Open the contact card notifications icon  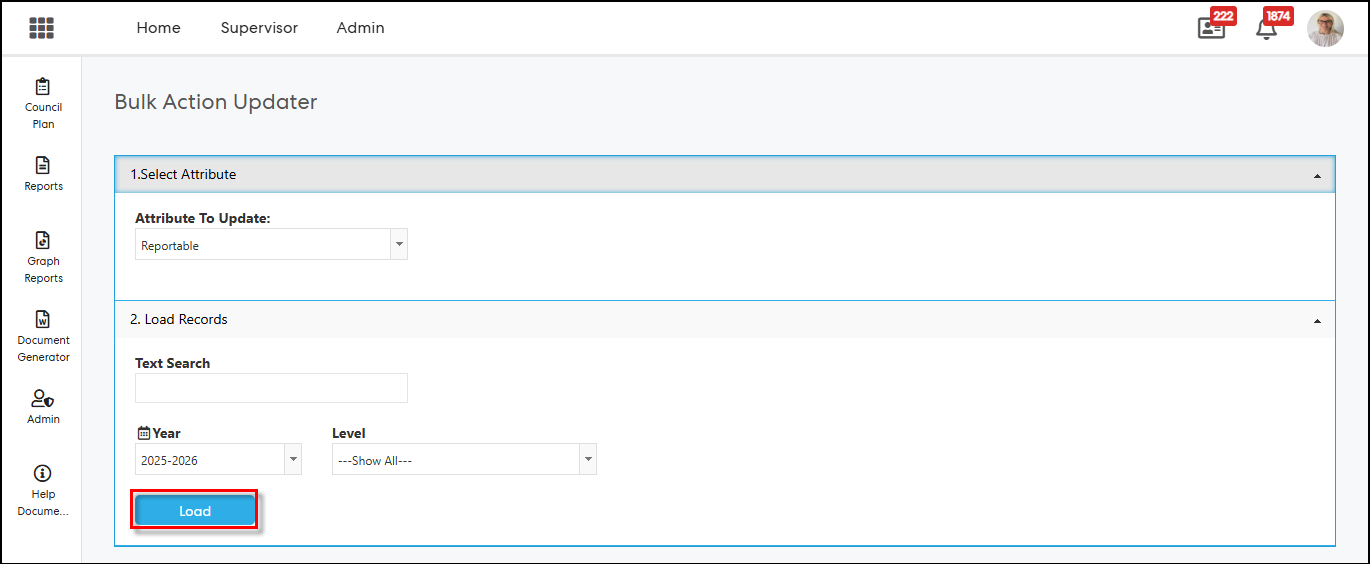[x=1211, y=28]
